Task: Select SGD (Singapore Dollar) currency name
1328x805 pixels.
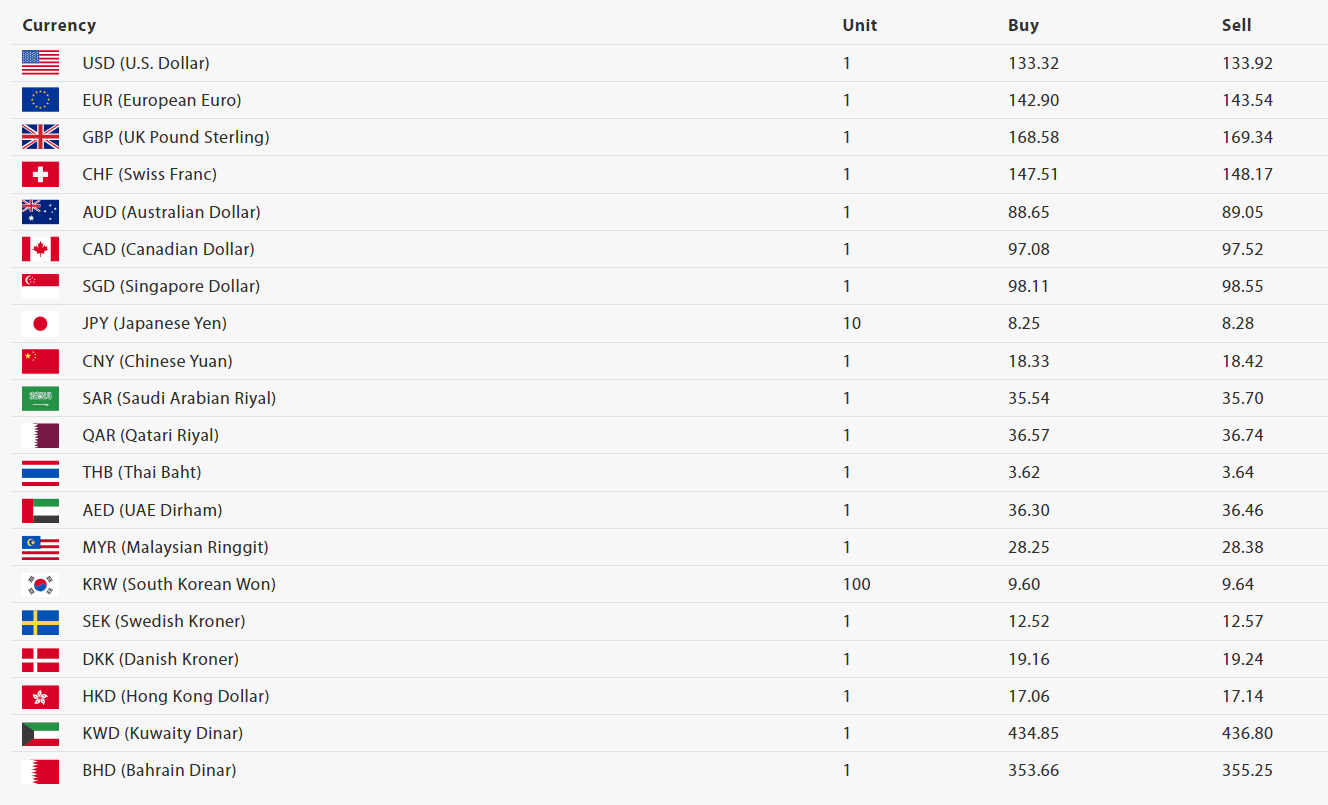Action: (x=171, y=286)
